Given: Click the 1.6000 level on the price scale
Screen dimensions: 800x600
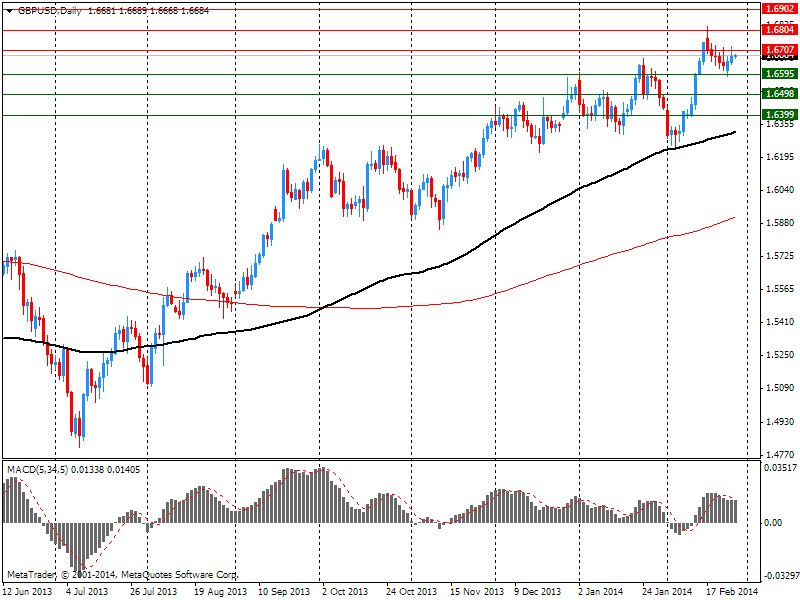Looking at the screenshot, I should point(778,190).
